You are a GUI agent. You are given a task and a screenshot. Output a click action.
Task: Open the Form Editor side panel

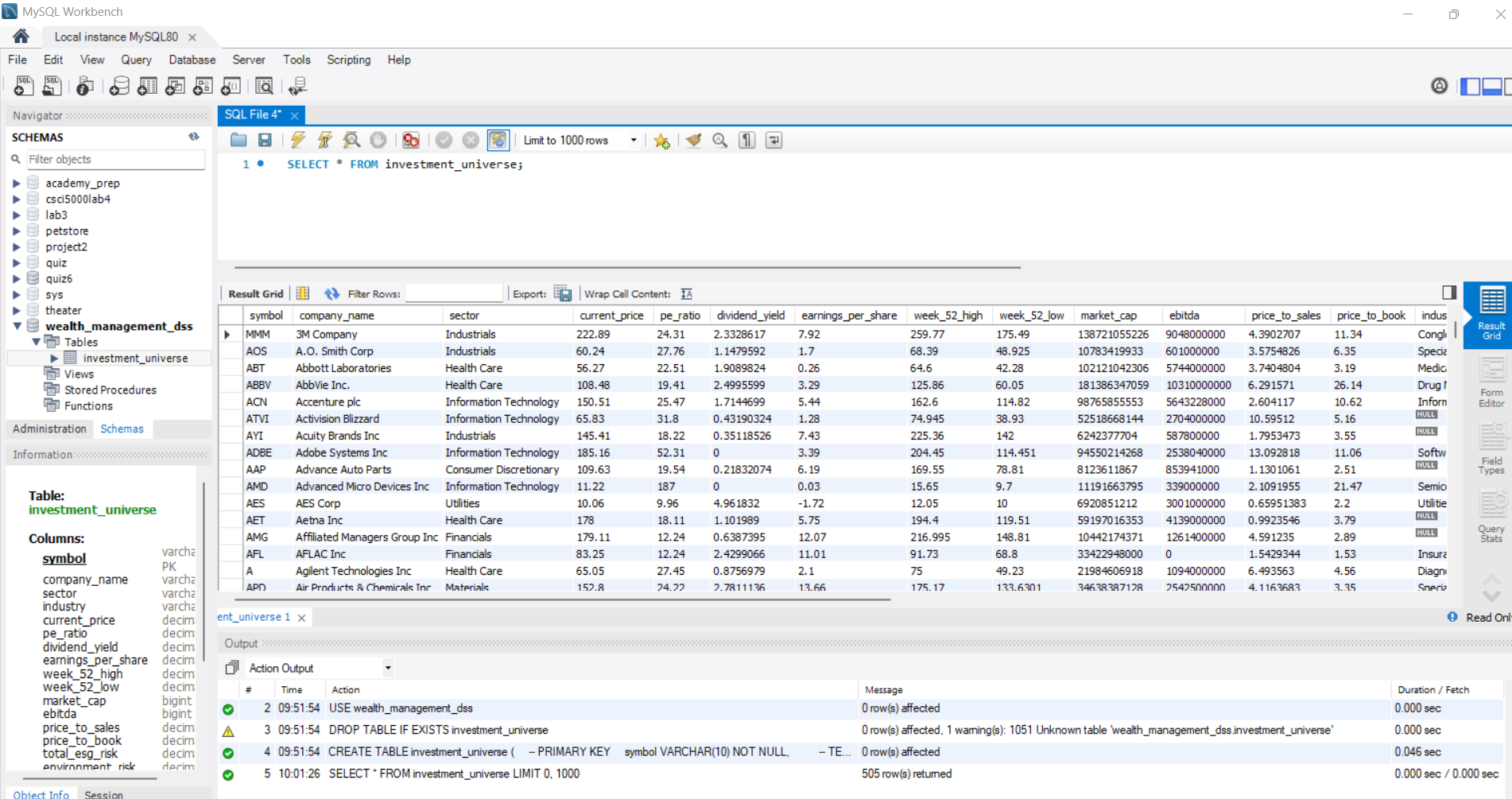[1491, 382]
